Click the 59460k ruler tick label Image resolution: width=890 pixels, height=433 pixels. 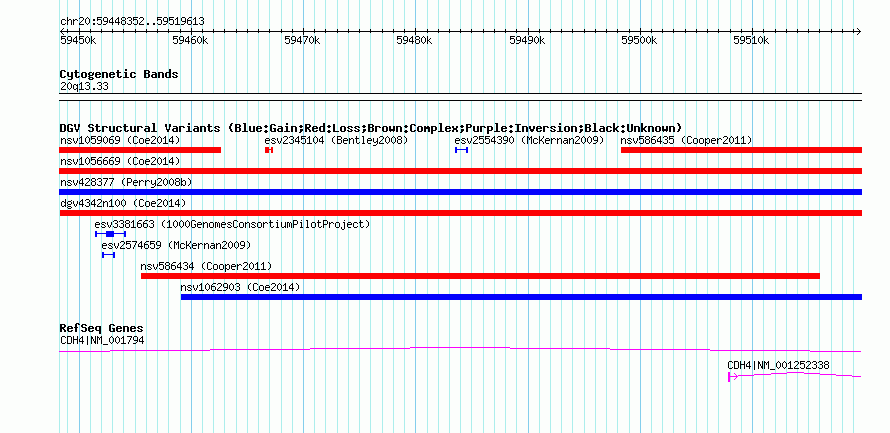coord(190,40)
